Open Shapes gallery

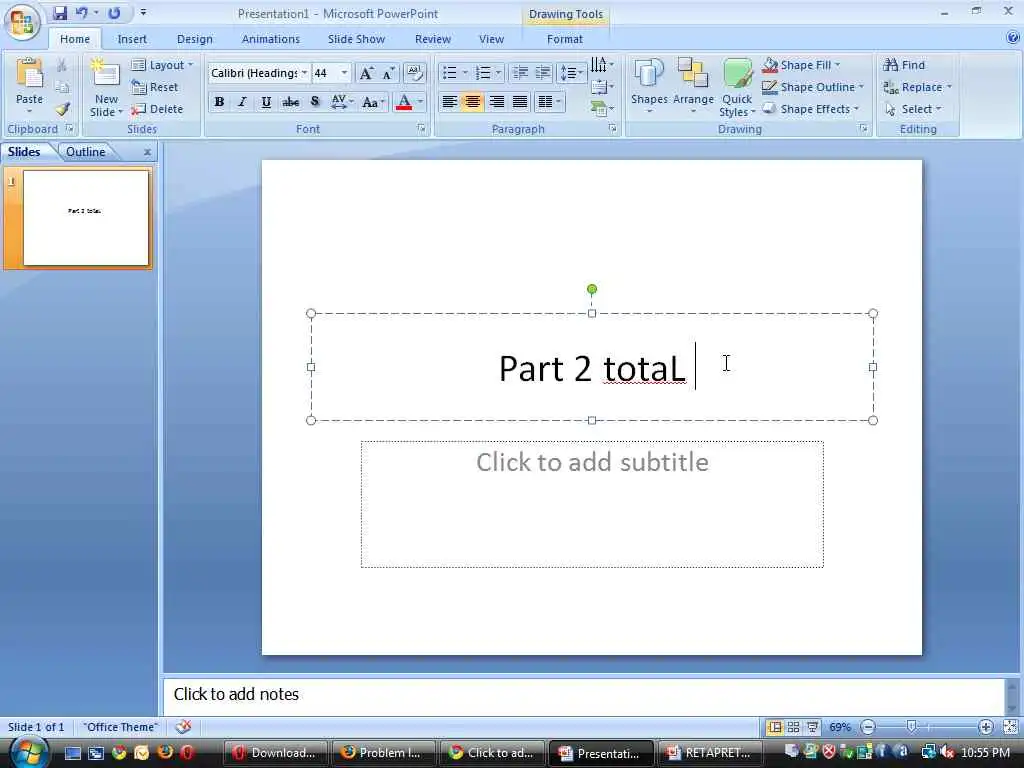(649, 87)
